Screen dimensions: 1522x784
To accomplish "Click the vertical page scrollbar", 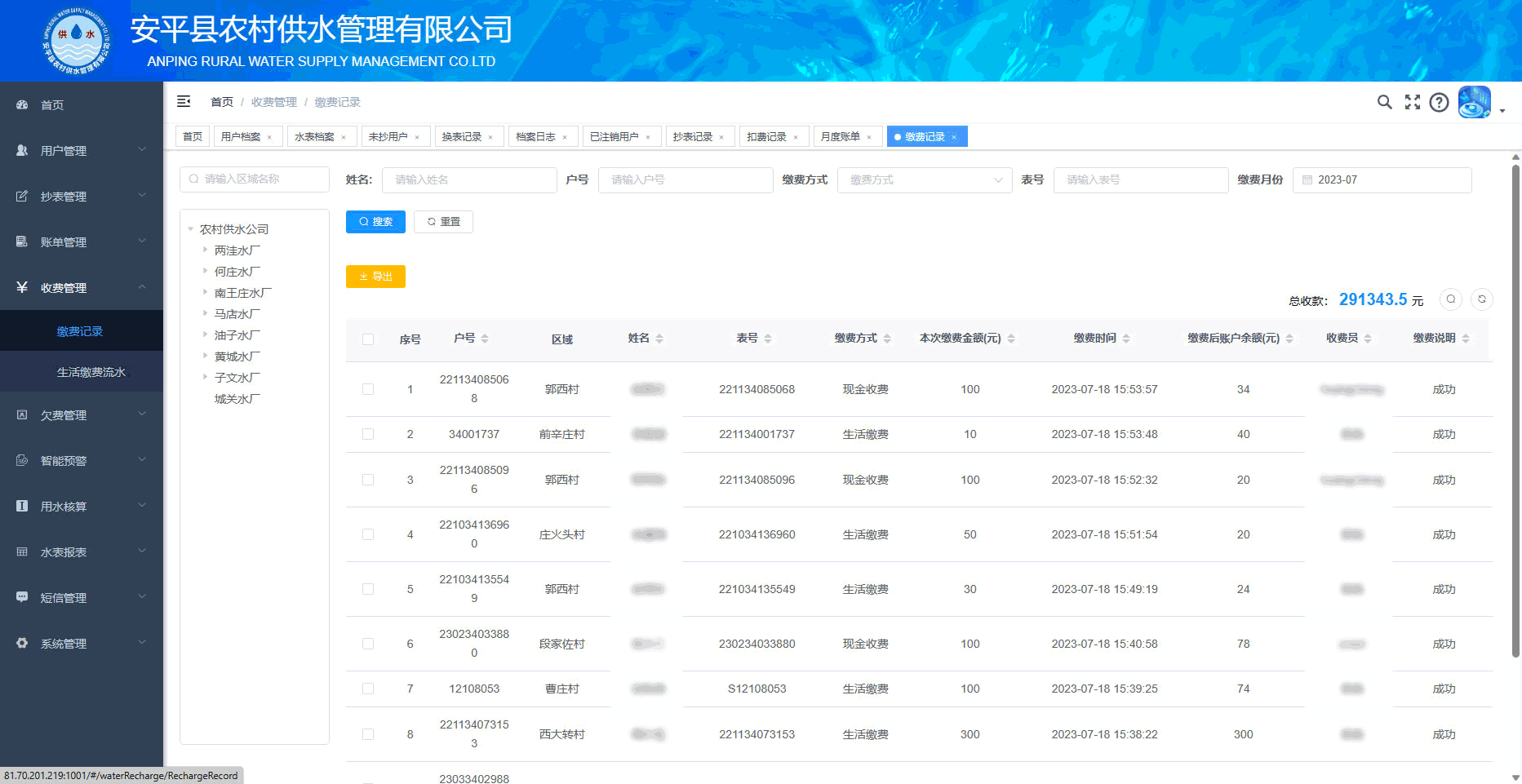I will pos(1515,408).
